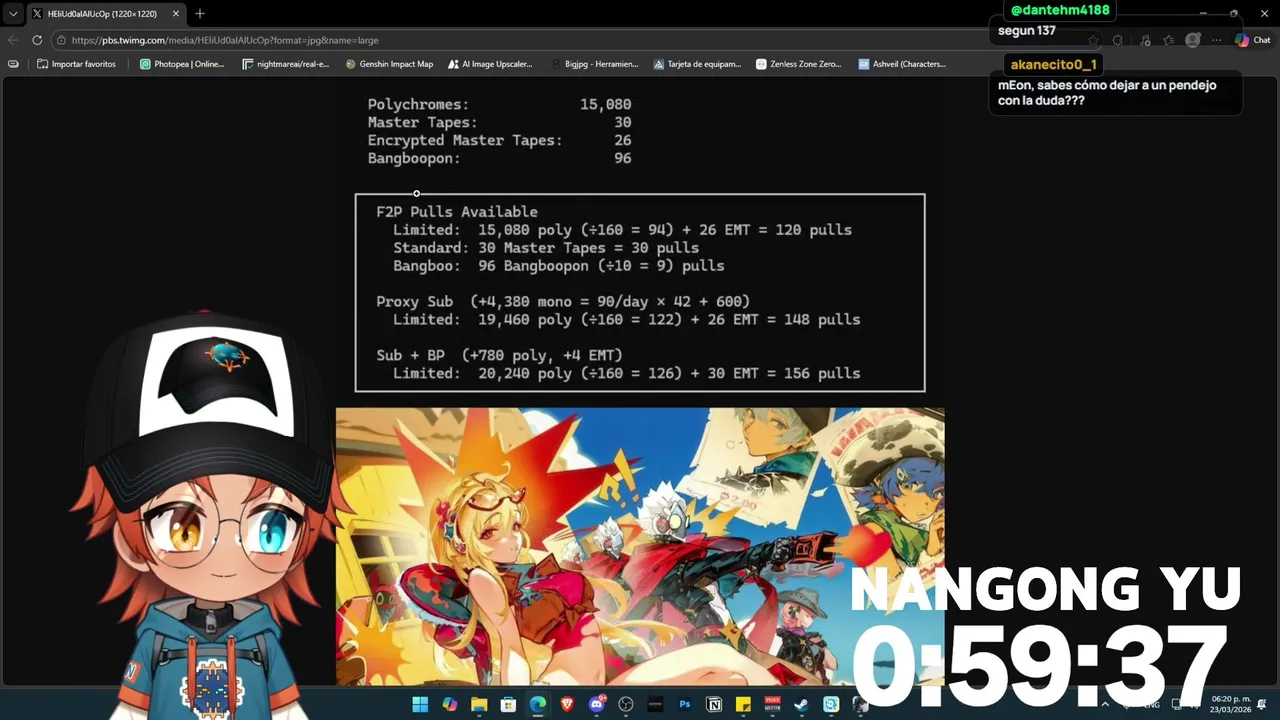Viewport: 1280px width, 720px height.
Task: Open the taskbar clock and date
Action: [x=1231, y=705]
